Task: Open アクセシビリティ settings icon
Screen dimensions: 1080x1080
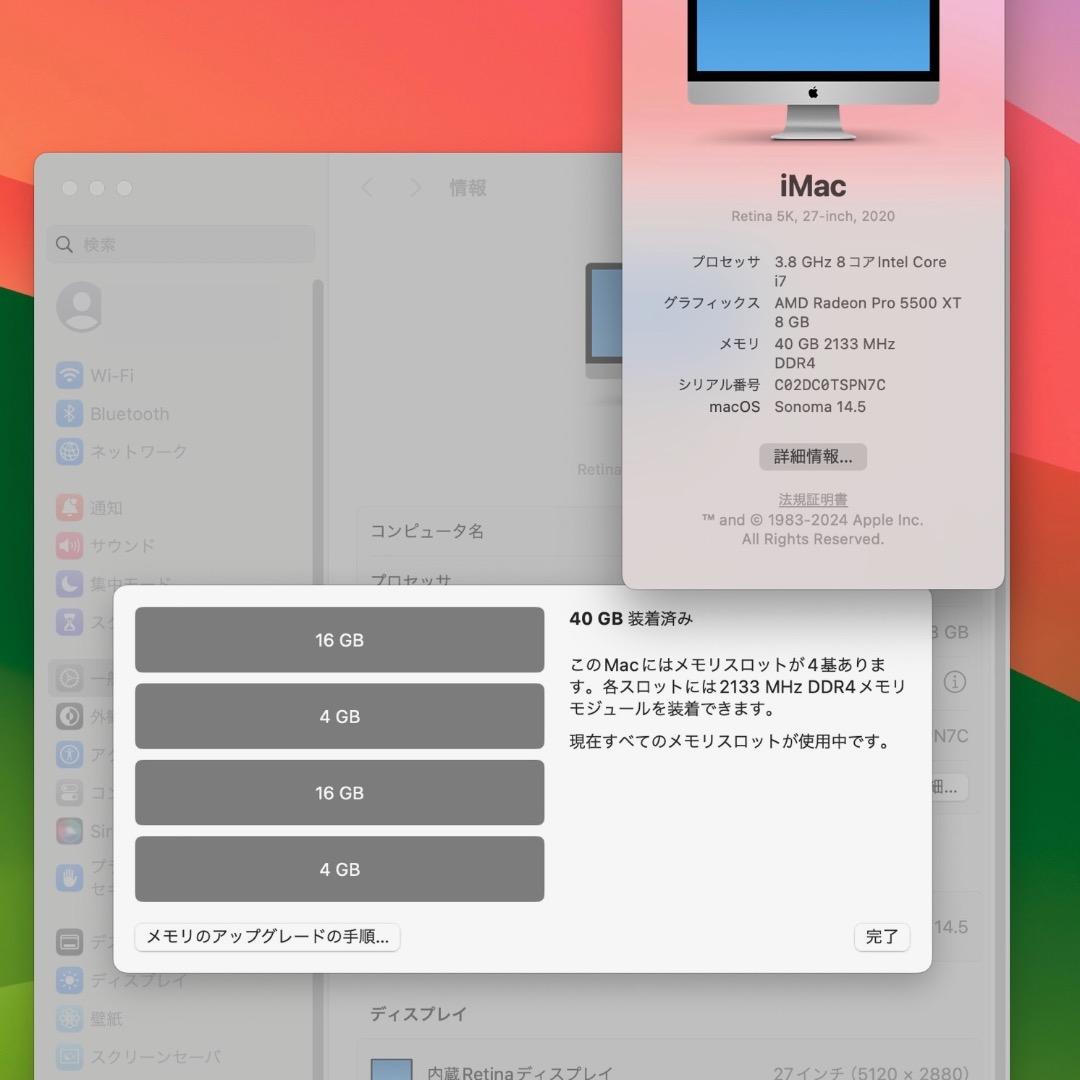Action: [x=68, y=754]
